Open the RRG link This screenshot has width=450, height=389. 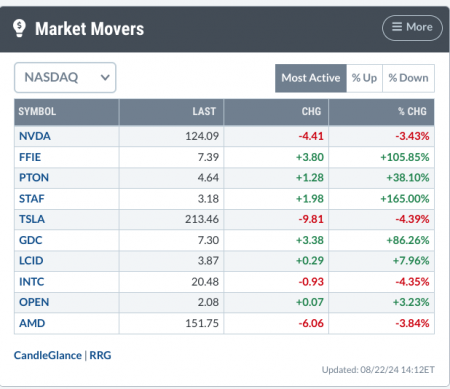pos(100,355)
